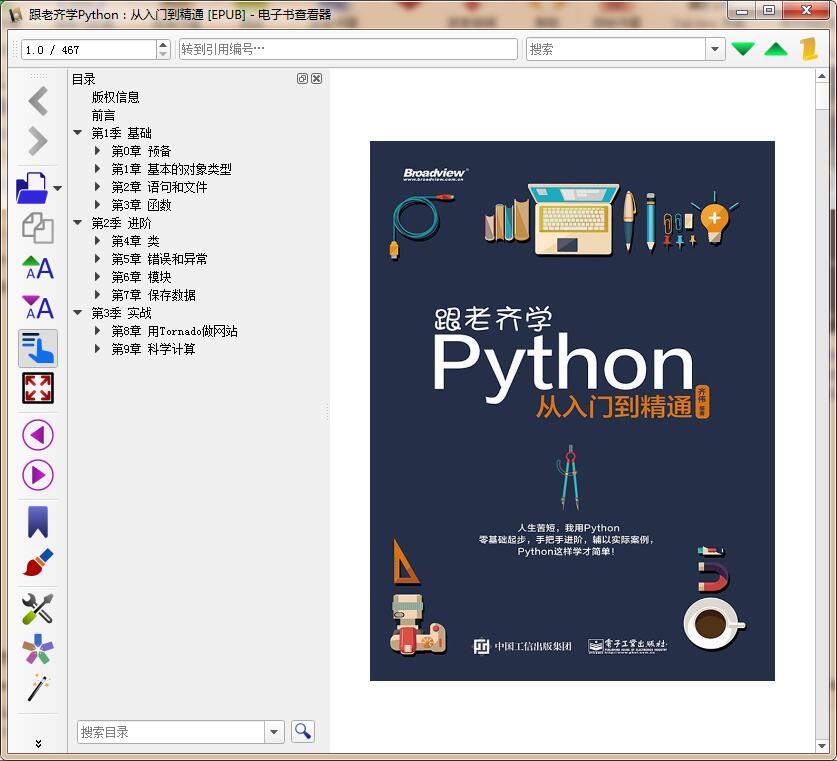Toggle fullscreen reading mode
The image size is (837, 761).
pyautogui.click(x=36, y=388)
